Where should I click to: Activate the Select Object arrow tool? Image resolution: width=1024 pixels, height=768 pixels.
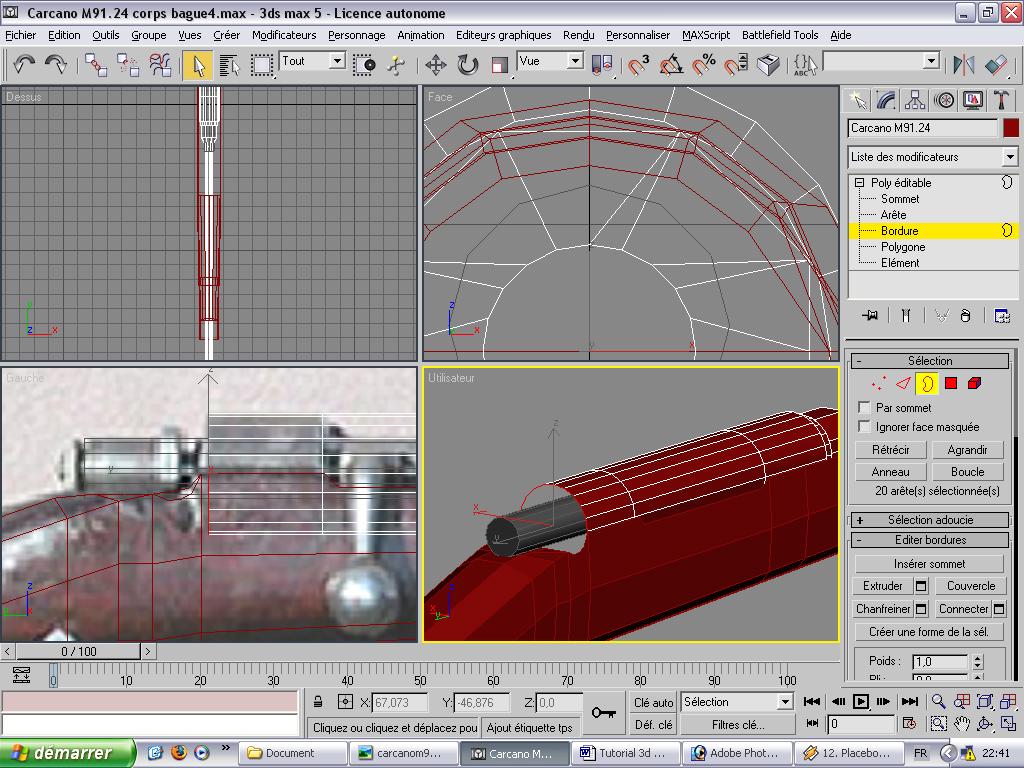198,65
